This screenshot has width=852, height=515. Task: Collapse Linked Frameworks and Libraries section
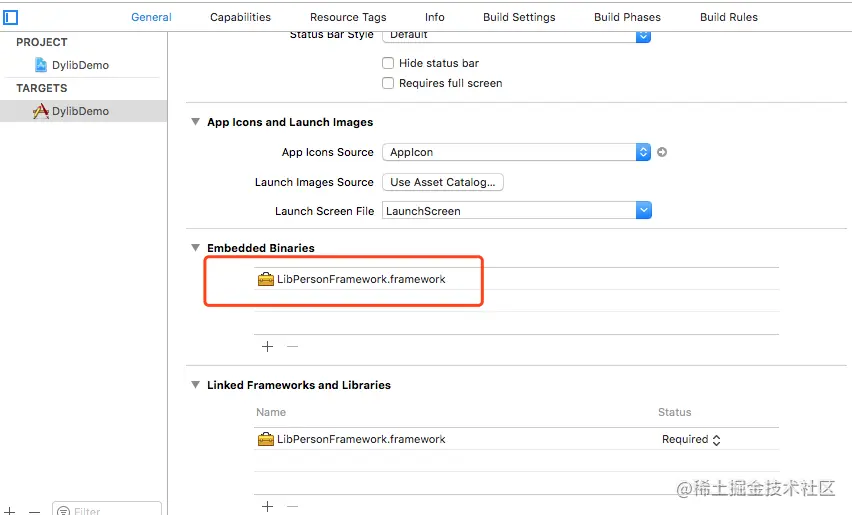(195, 385)
